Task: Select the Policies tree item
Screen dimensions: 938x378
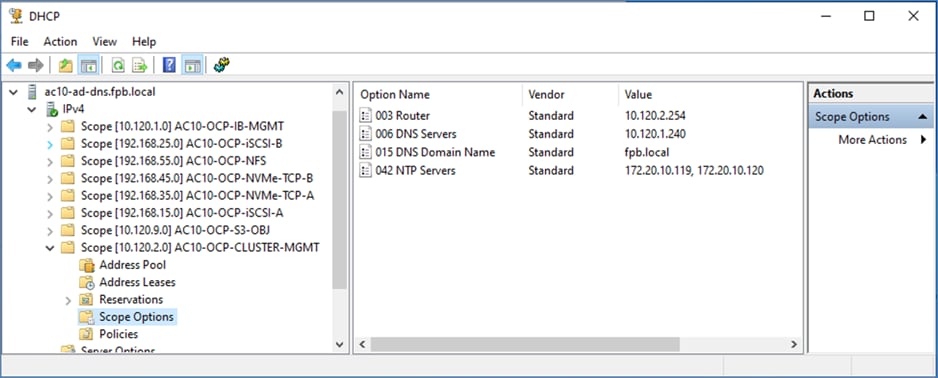Action: [x=118, y=334]
